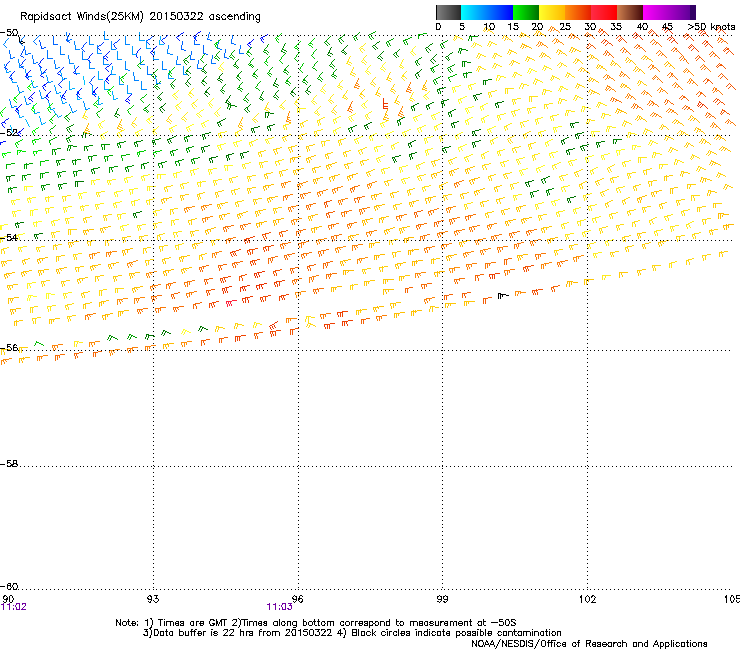Viewport: 740px width, 650px height.
Task: Click the pink-magenta wind barb near 55S
Action: tap(231, 303)
